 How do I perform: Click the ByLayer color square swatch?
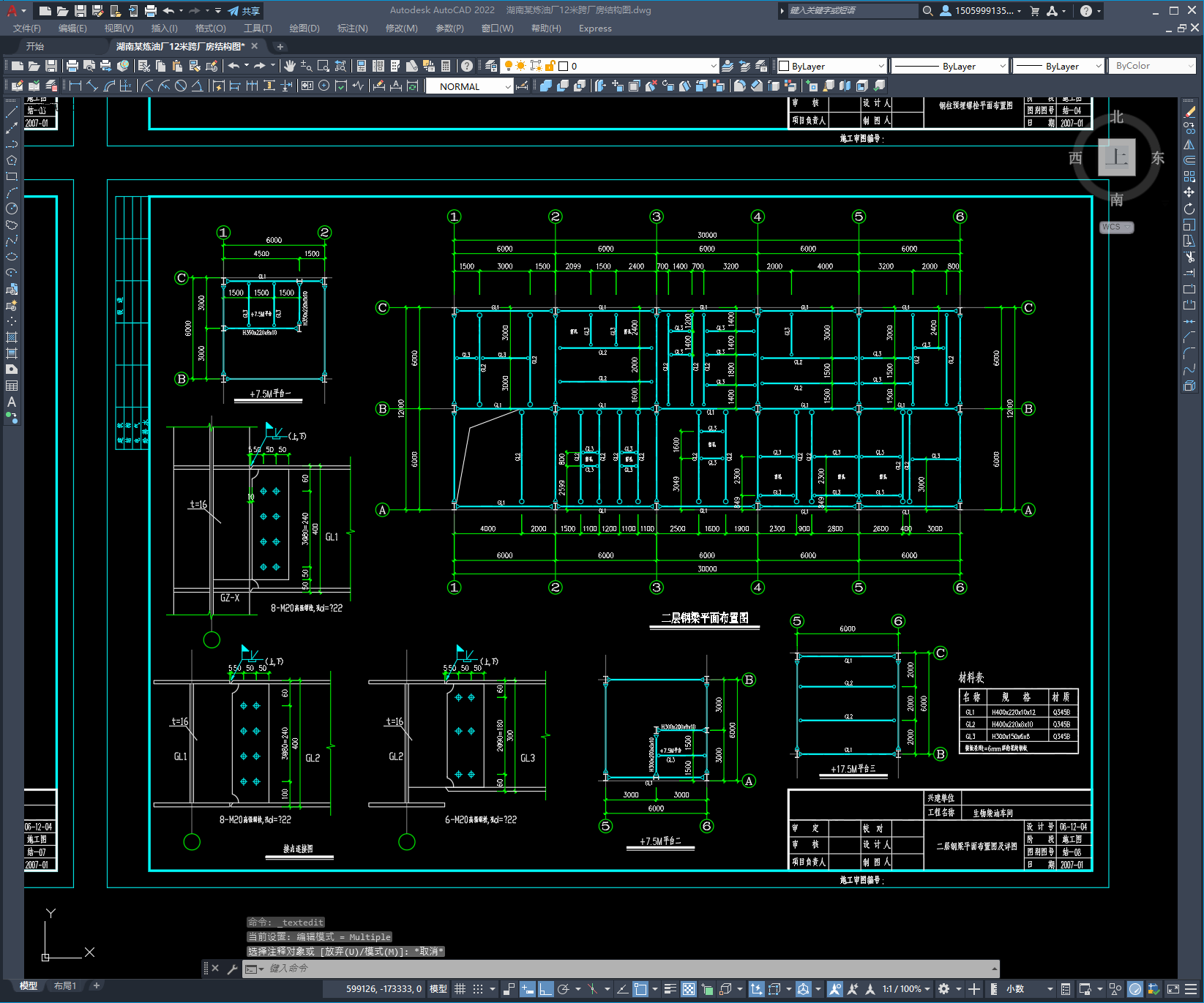point(784,66)
